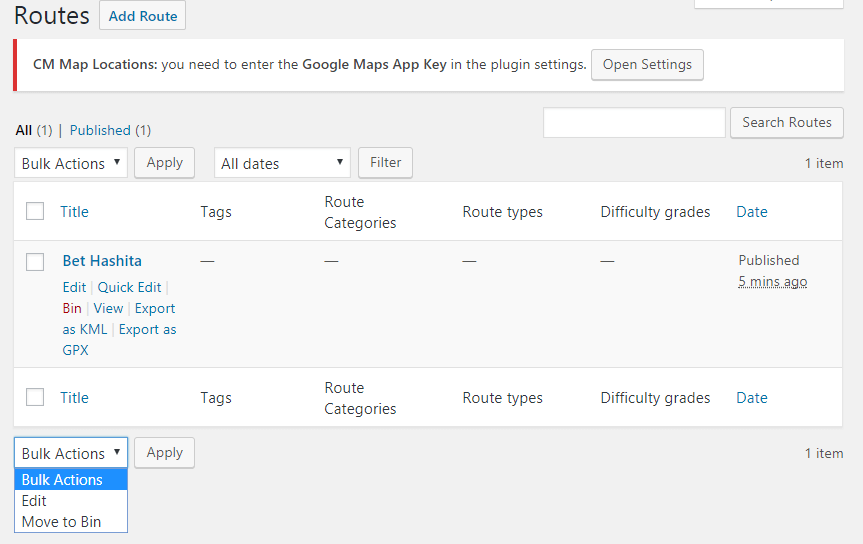863x544 pixels.
Task: Open the top Bulk Actions dropdown
Action: coord(71,163)
